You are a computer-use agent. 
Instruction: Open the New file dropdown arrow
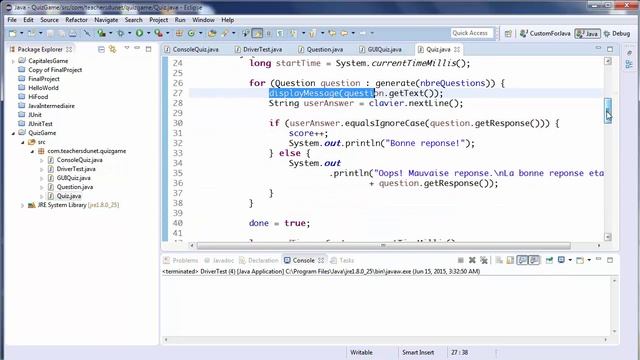point(22,33)
